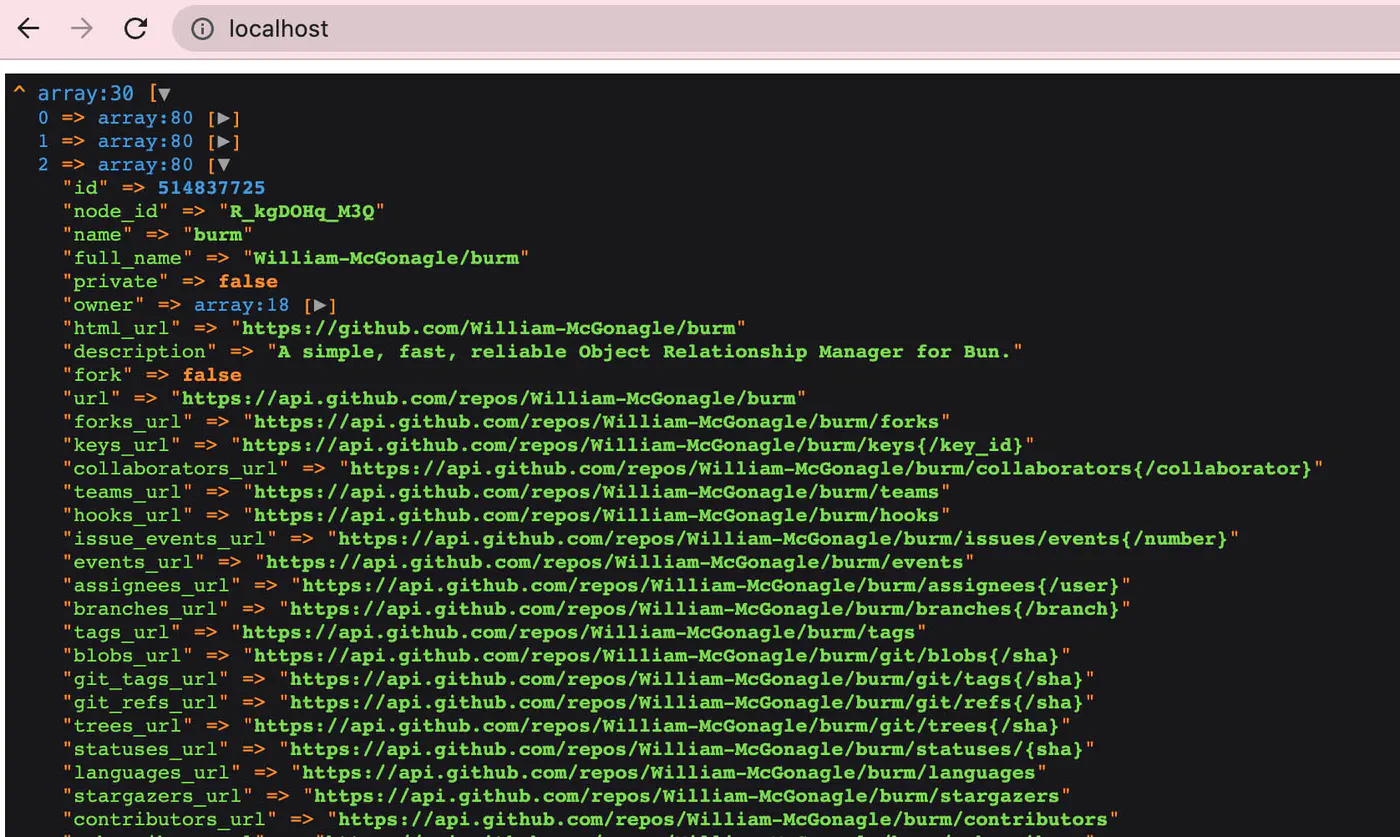Click the description value about Bun ORM
Viewport: 1400px width, 837px height.
645,352
